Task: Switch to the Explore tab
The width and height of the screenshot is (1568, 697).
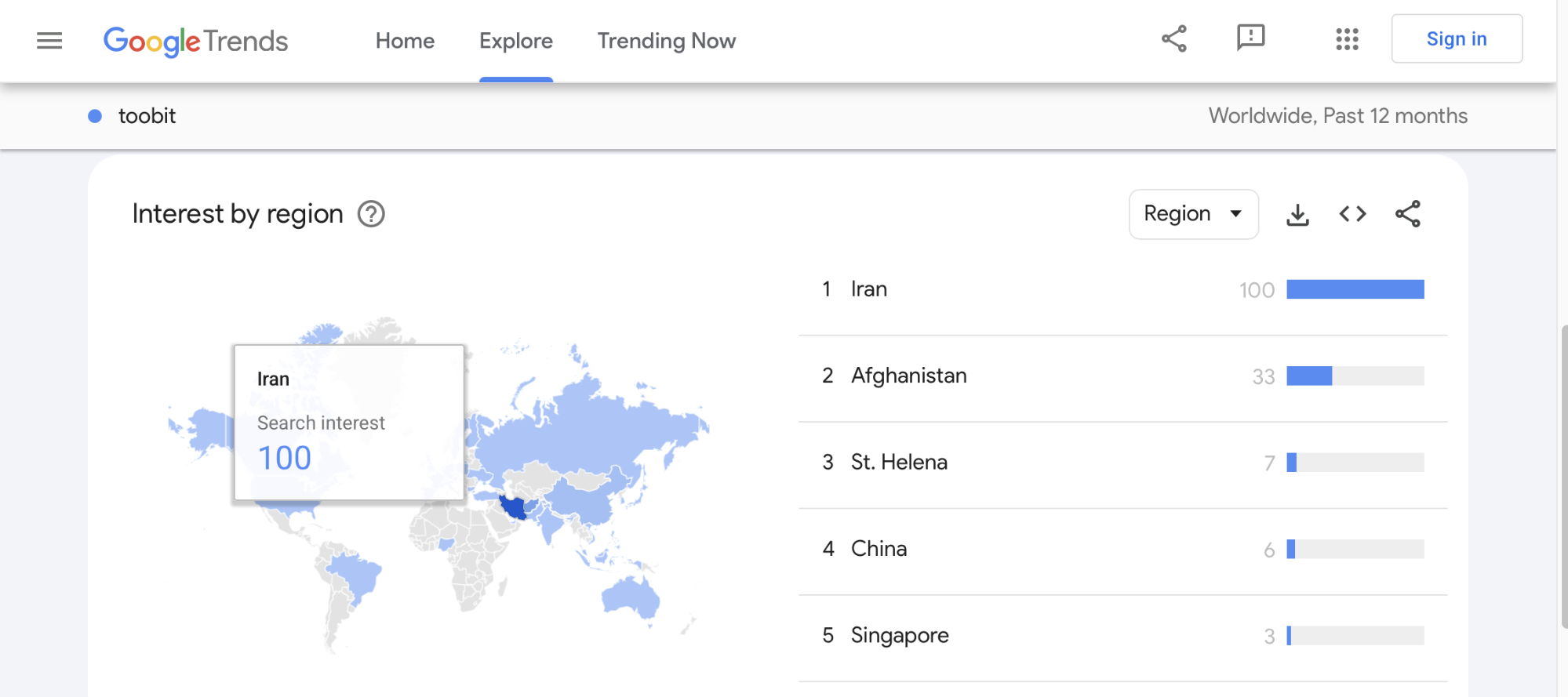Action: (x=516, y=41)
